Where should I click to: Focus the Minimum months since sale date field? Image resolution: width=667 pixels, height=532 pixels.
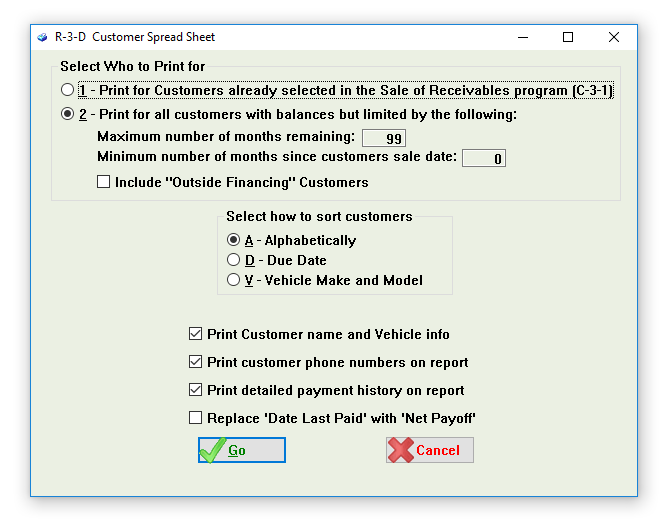pos(484,158)
